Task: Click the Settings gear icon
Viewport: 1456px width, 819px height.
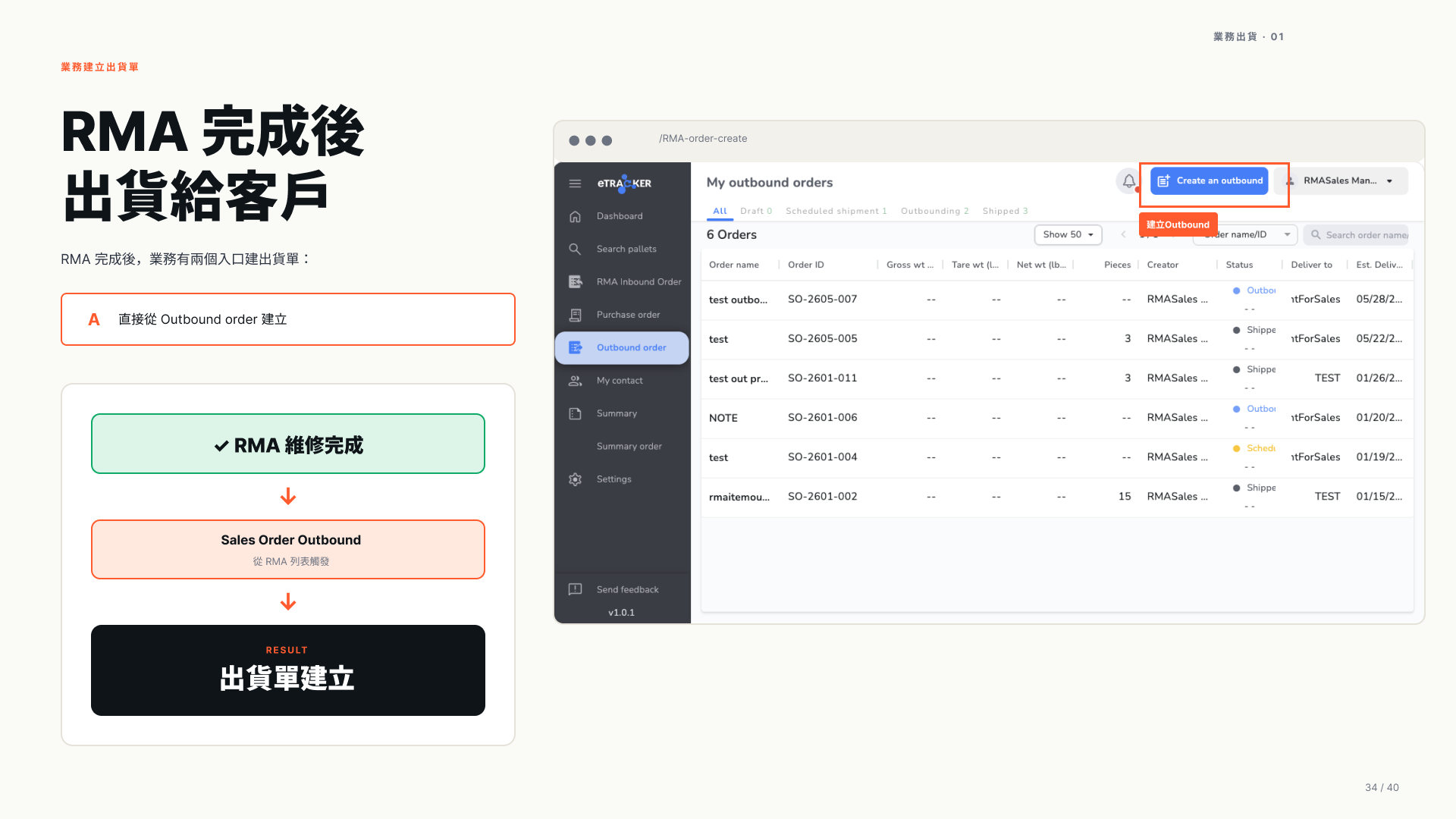Action: click(x=575, y=479)
